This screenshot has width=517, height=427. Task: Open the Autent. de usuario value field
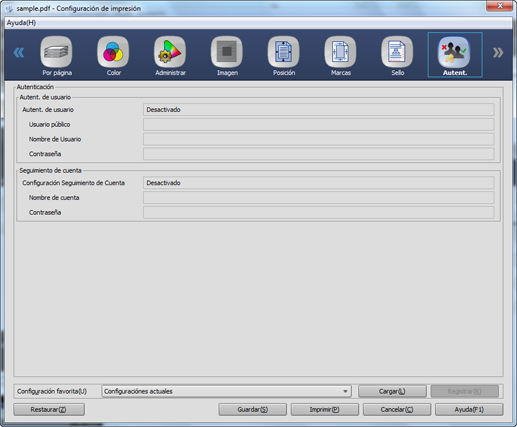(x=319, y=110)
